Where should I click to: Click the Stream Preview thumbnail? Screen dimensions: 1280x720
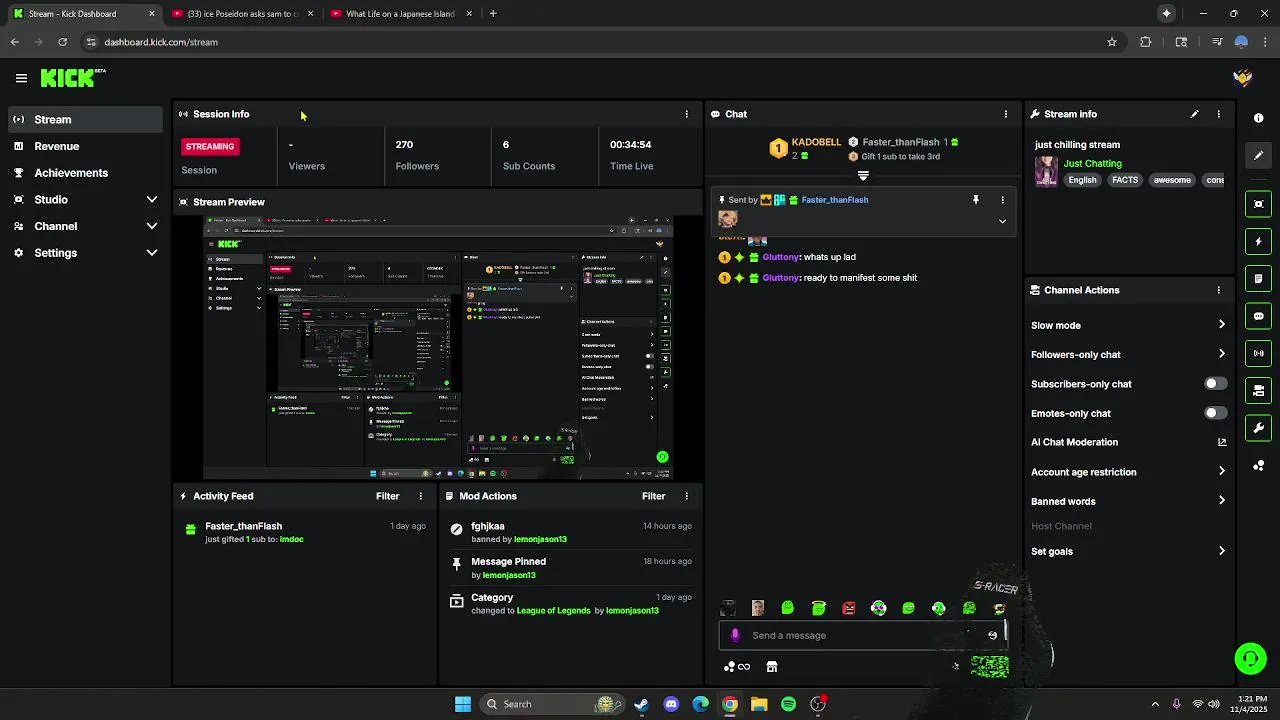(x=438, y=346)
